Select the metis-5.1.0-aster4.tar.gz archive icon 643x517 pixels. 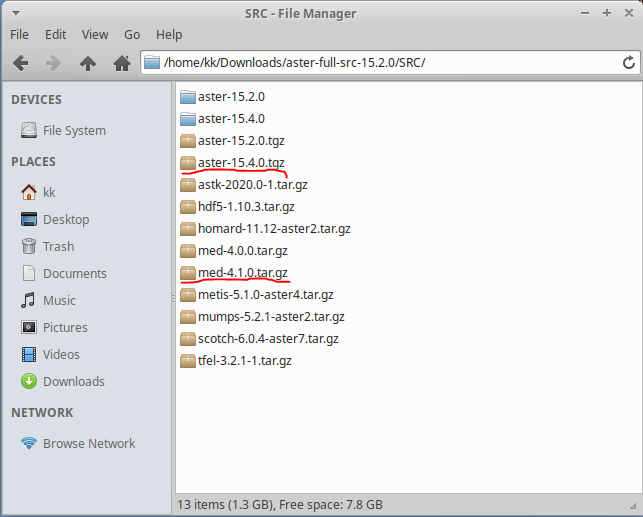[188, 295]
